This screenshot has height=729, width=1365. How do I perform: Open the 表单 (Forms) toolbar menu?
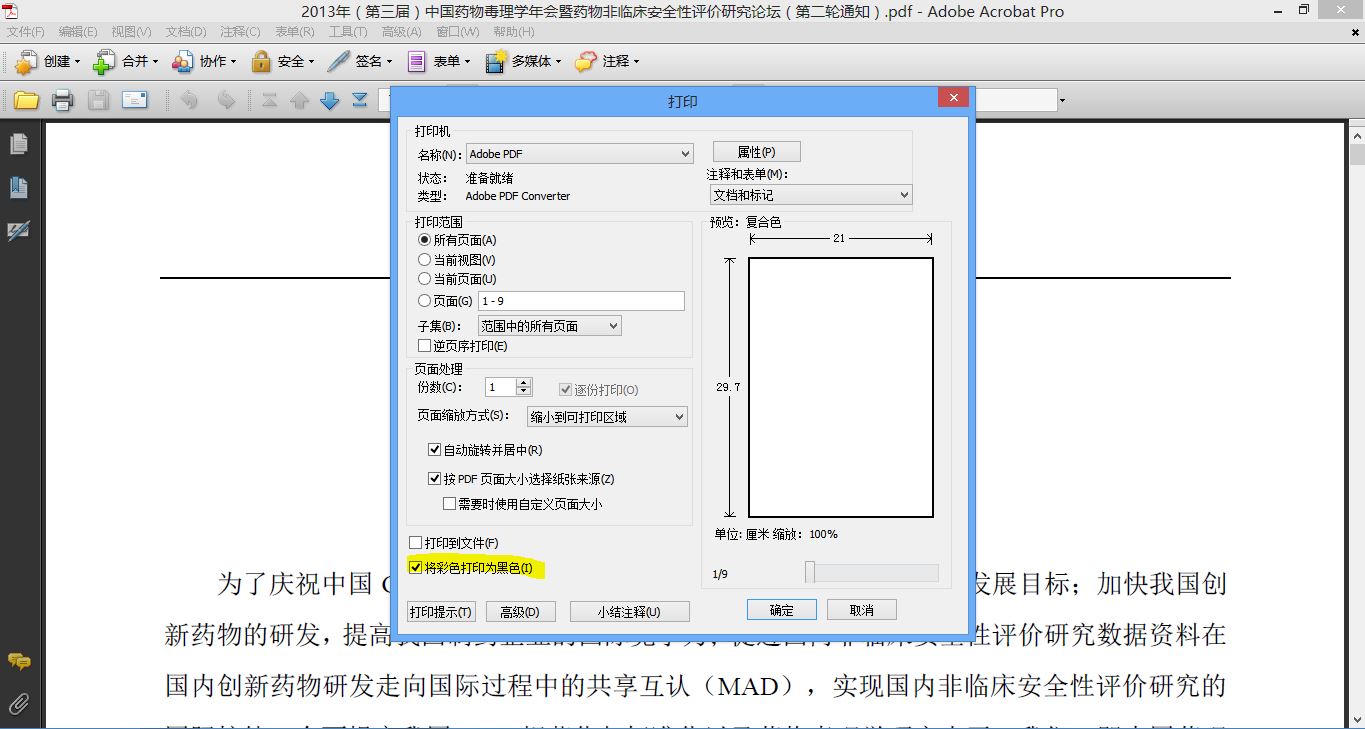pos(438,62)
